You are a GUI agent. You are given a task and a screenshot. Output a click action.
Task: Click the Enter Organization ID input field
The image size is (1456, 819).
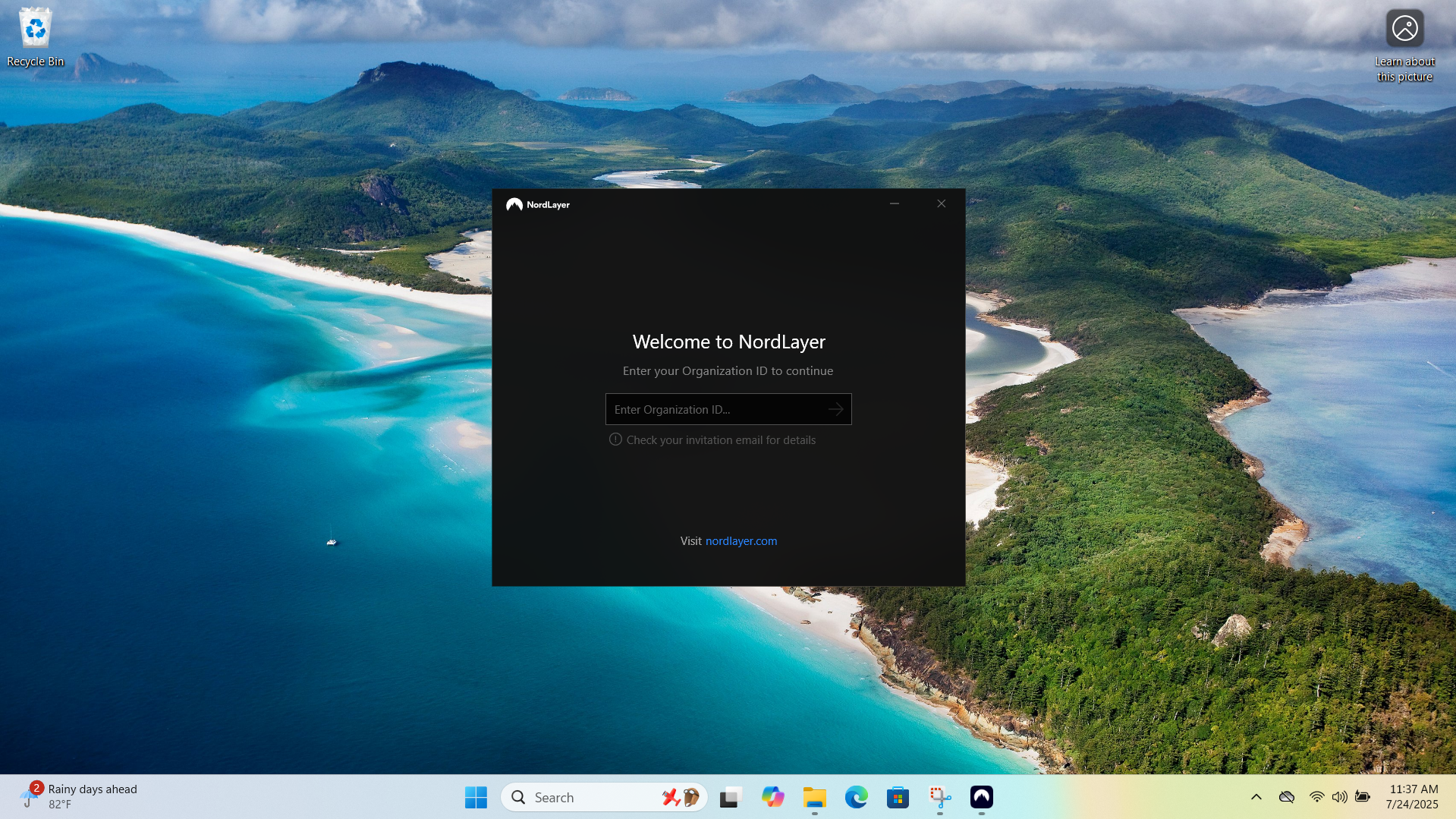click(x=717, y=409)
